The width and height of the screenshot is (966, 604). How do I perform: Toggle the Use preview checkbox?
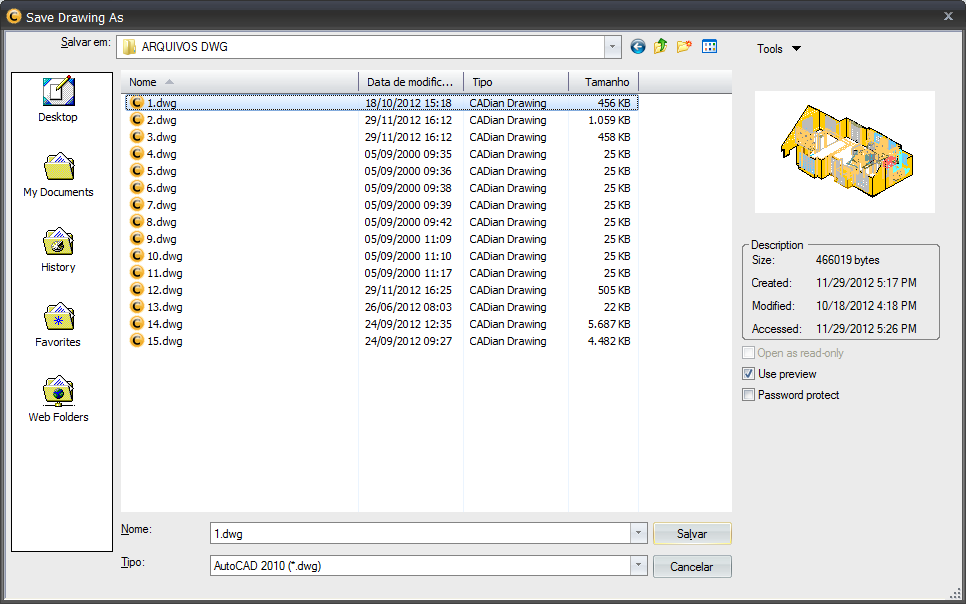coord(749,374)
